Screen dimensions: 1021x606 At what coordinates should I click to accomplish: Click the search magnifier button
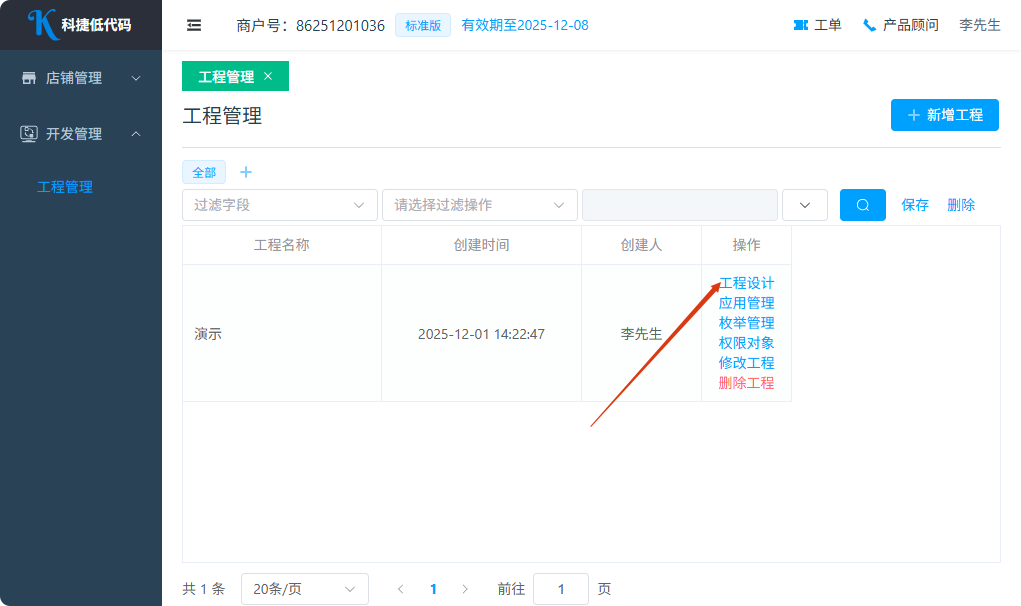tap(862, 205)
